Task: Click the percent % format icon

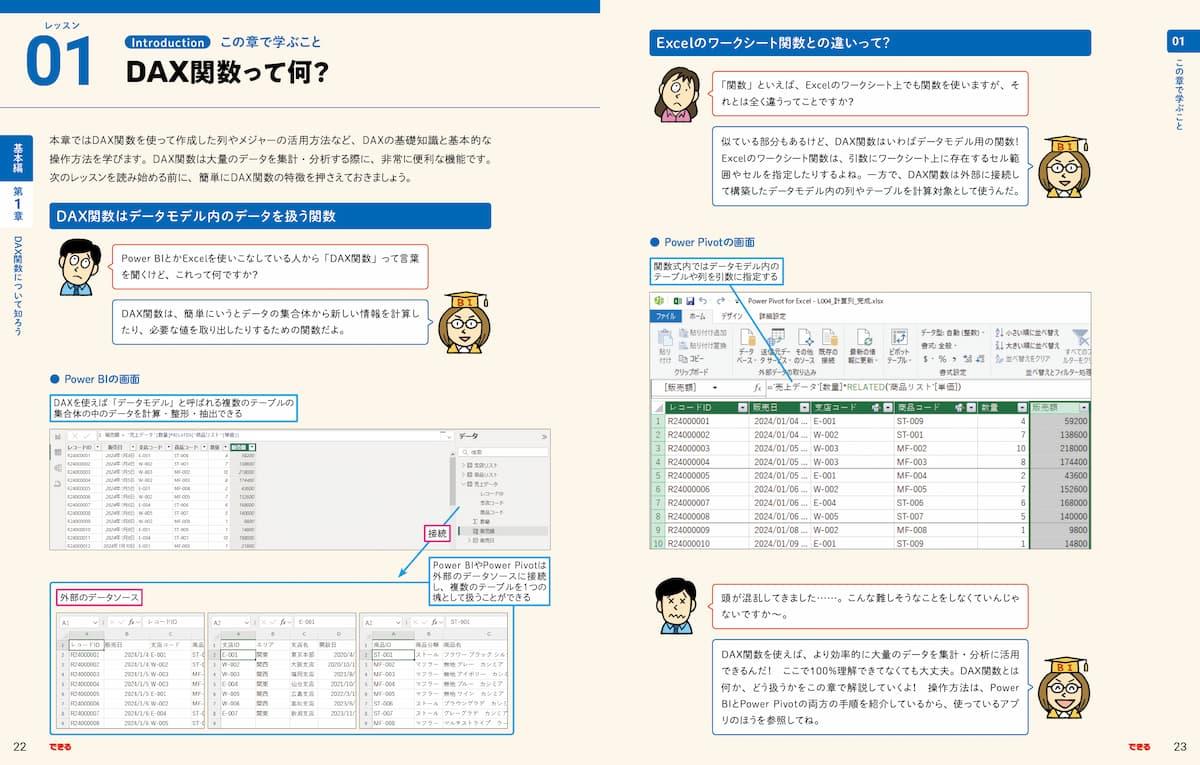Action: point(942,359)
